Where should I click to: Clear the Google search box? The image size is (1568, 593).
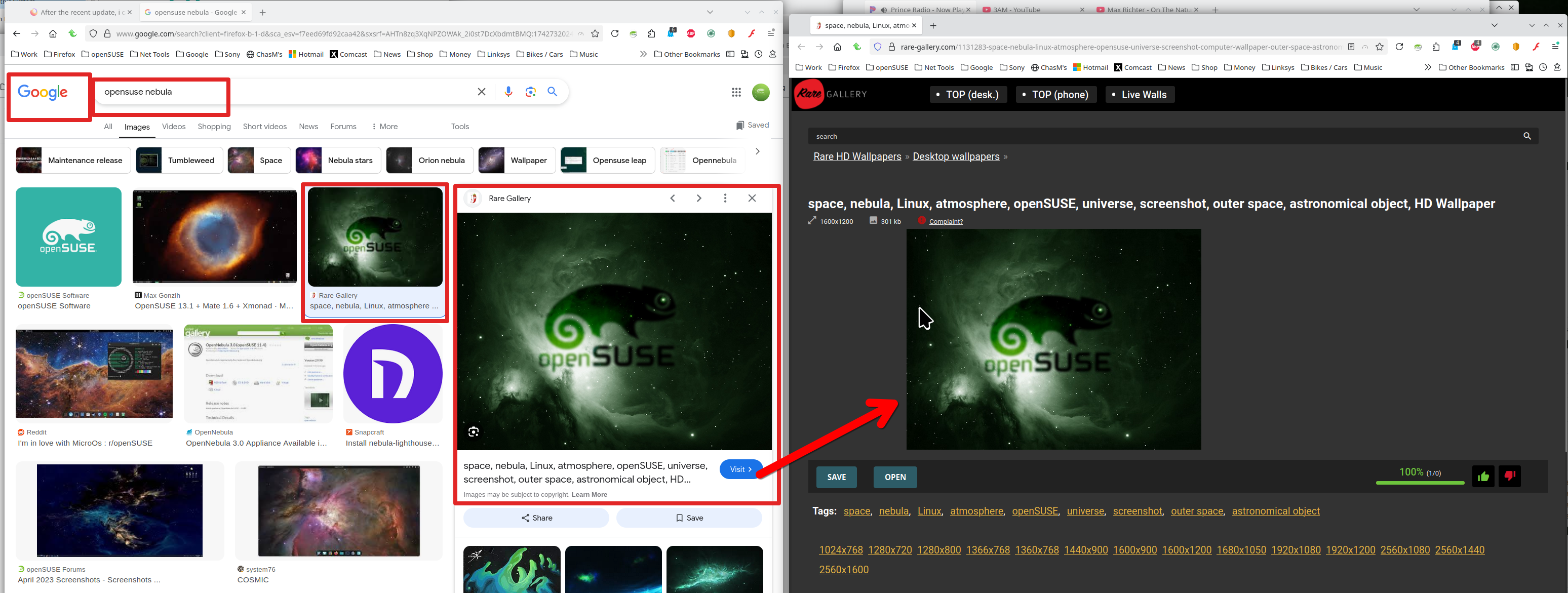482,92
